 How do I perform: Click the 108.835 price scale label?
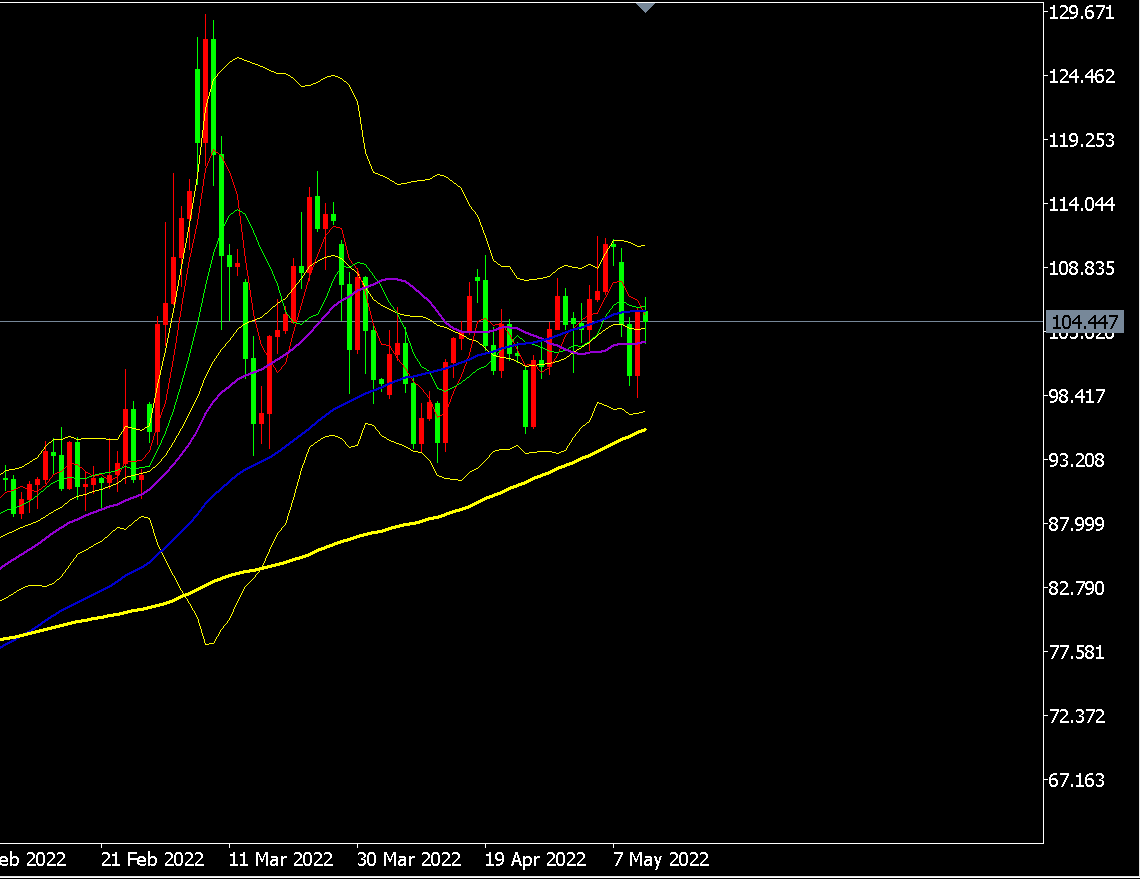[1081, 268]
